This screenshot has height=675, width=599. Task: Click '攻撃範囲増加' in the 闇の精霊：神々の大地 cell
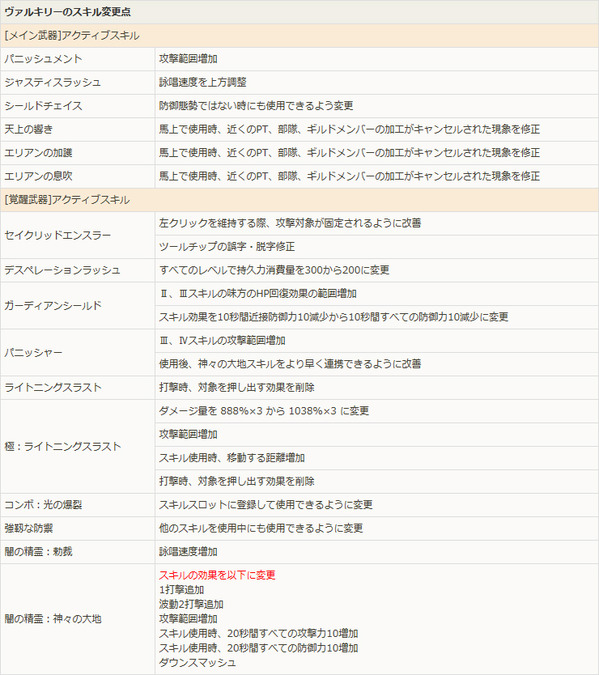pyautogui.click(x=188, y=619)
